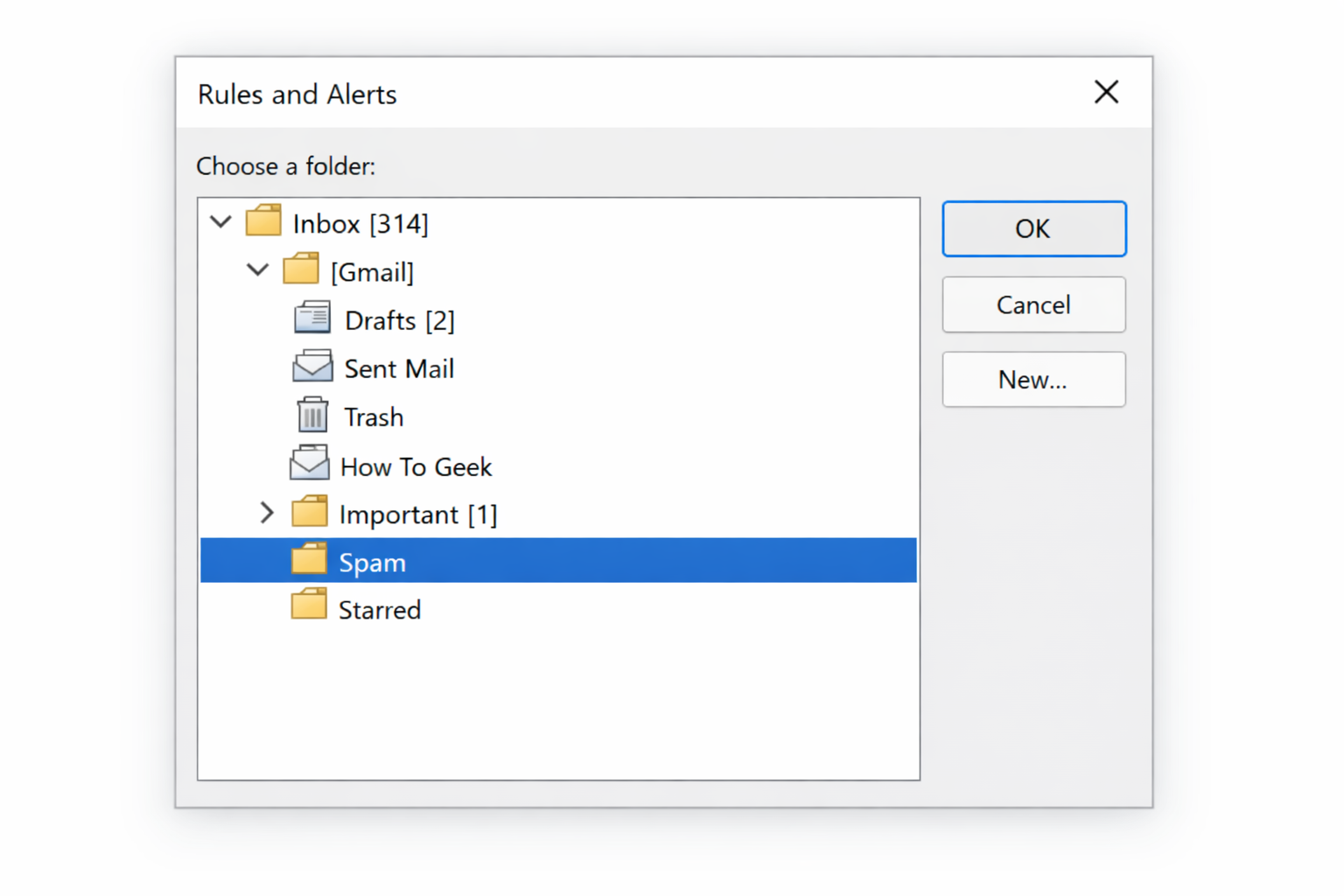Collapse the [Gmail] tree node
Image resolution: width=1344 pixels, height=896 pixels.
tap(258, 269)
